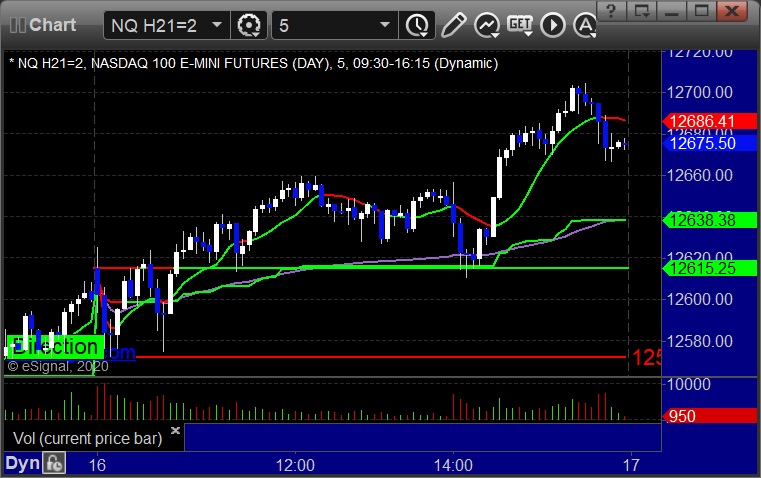Click the Vol (current price bar) label
The height and width of the screenshot is (478, 761).
coord(87,439)
